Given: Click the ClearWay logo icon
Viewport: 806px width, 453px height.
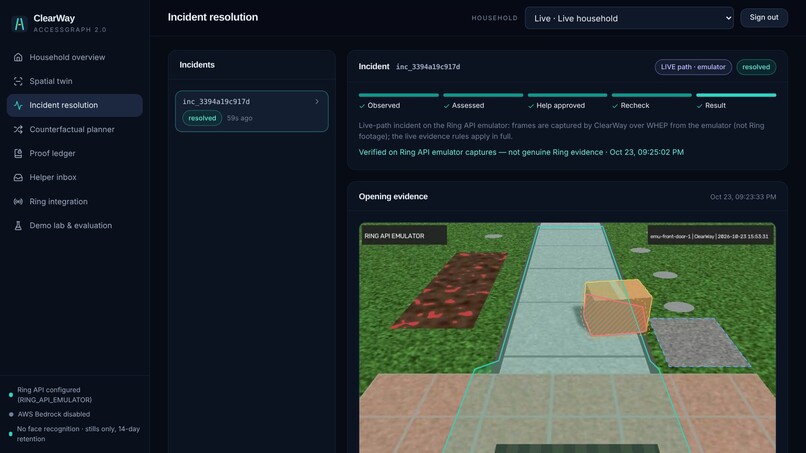Looking at the screenshot, I should tap(19, 24).
